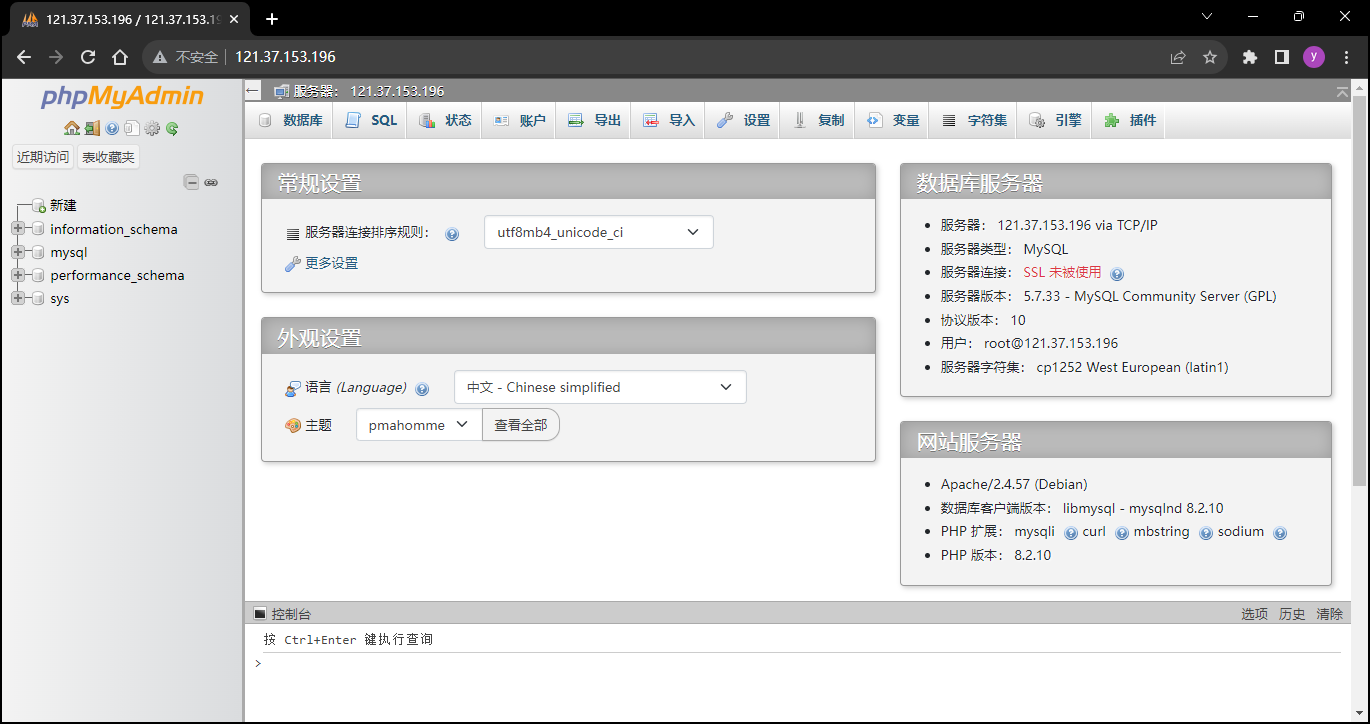Click the log out door icon

click(92, 128)
